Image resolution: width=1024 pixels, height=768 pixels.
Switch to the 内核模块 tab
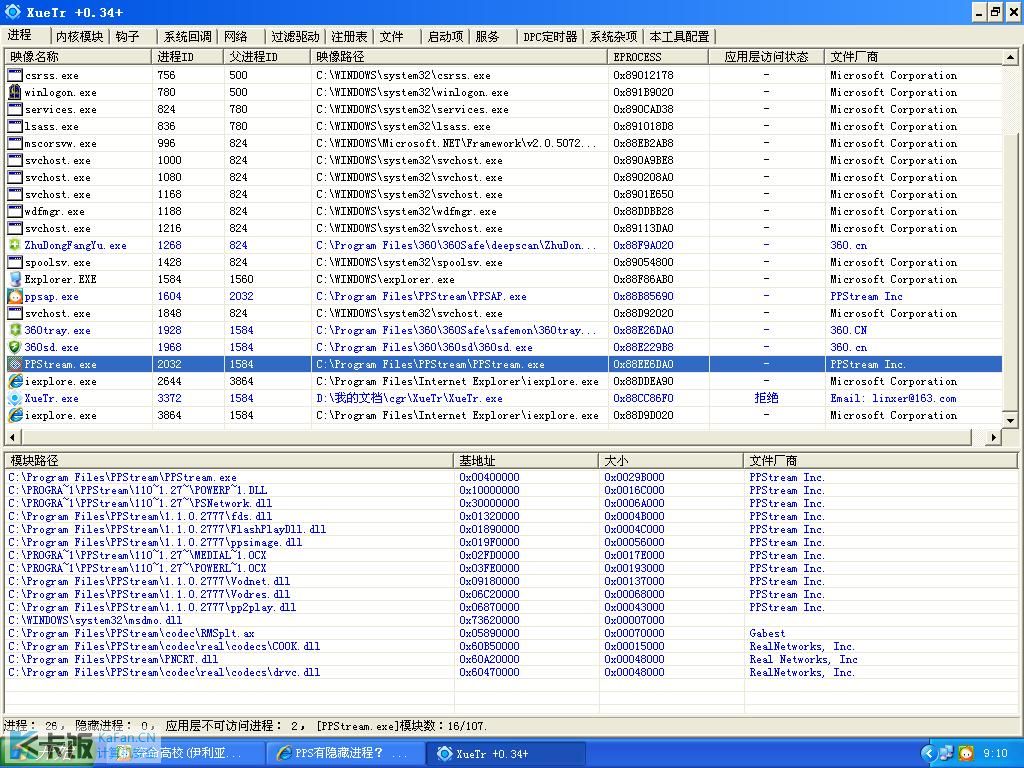click(80, 37)
